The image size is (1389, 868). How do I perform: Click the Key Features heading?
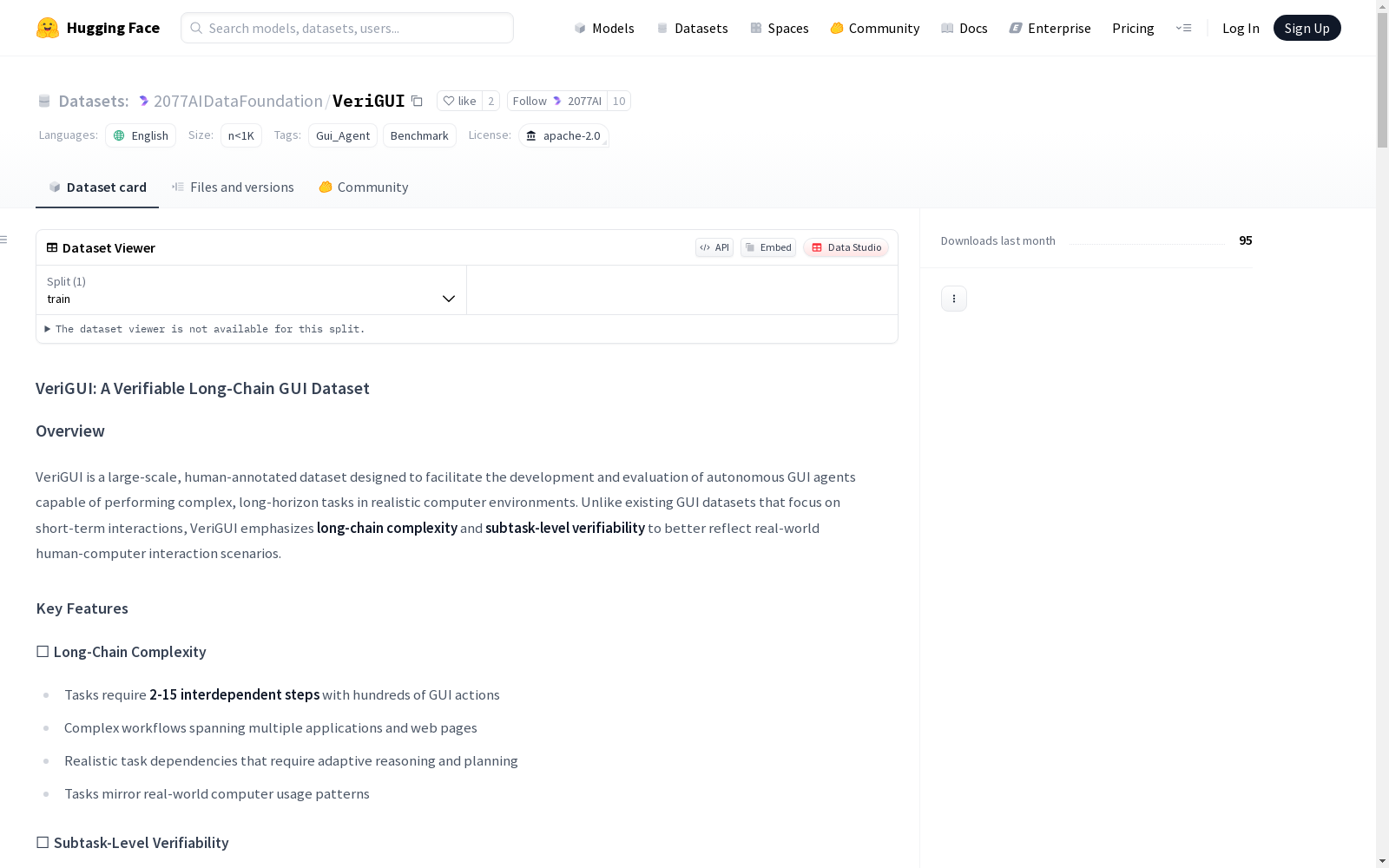(82, 608)
